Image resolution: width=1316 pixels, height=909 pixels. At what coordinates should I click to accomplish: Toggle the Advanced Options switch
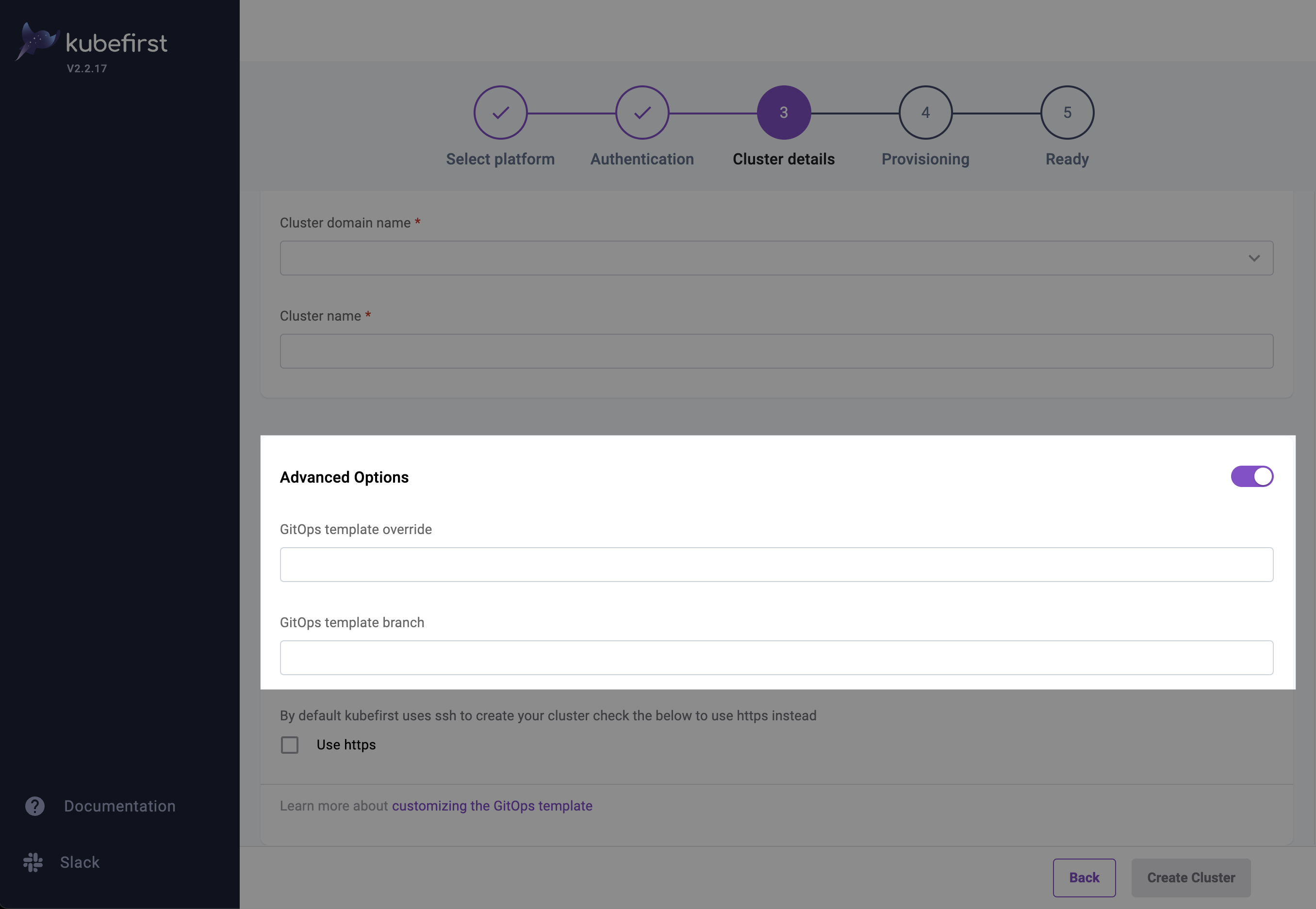[x=1253, y=476]
